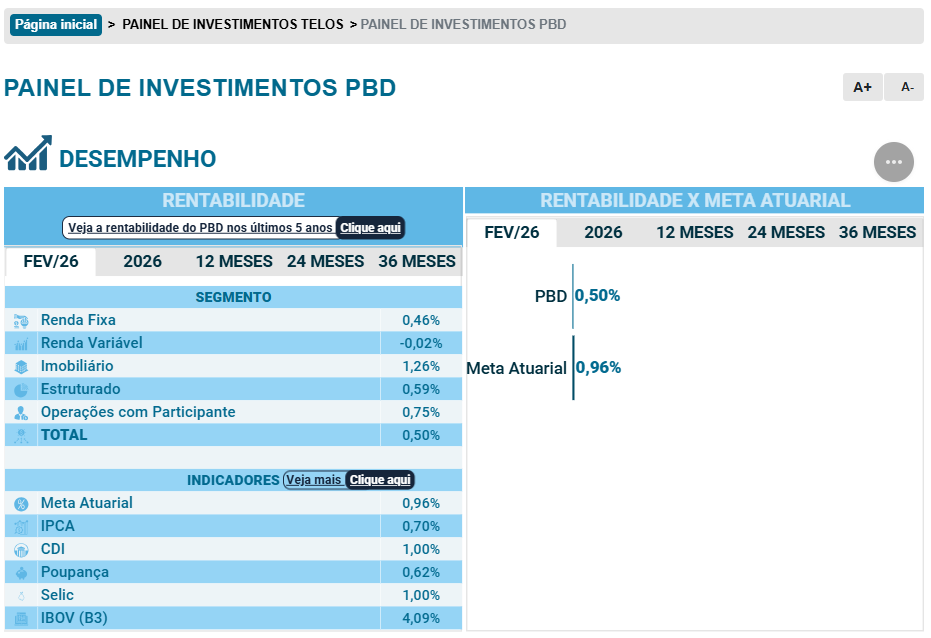
Task: Click the Renda Variável chart icon
Action: [21, 344]
